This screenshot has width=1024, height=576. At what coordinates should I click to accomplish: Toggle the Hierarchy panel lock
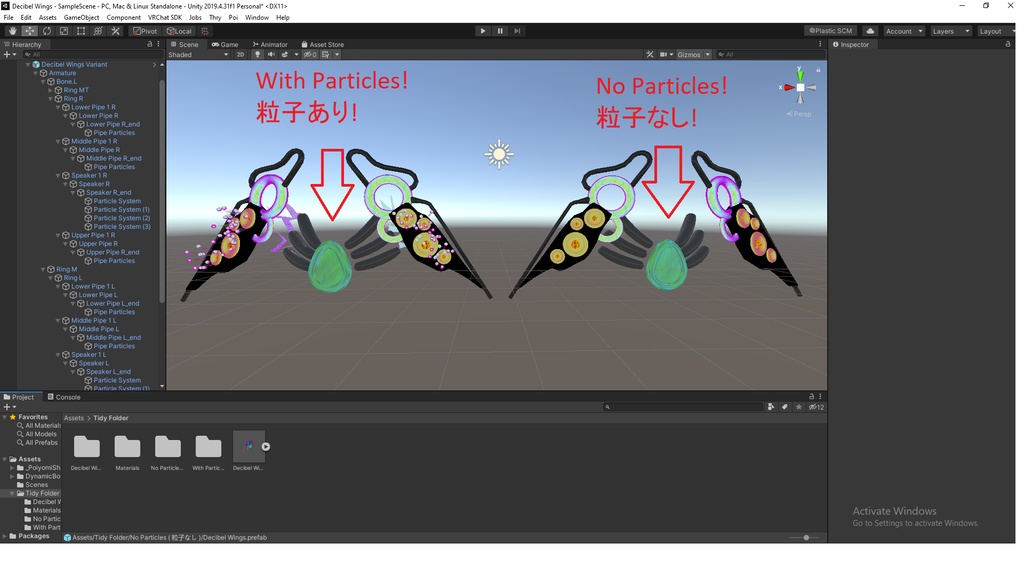pyautogui.click(x=150, y=44)
